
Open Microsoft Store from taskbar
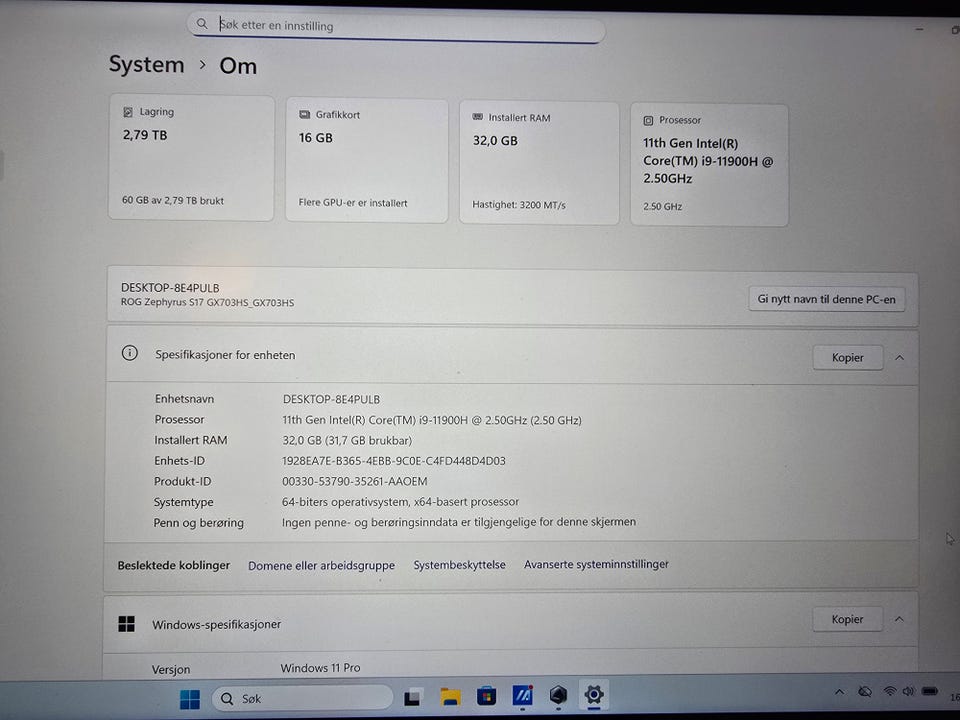click(487, 696)
